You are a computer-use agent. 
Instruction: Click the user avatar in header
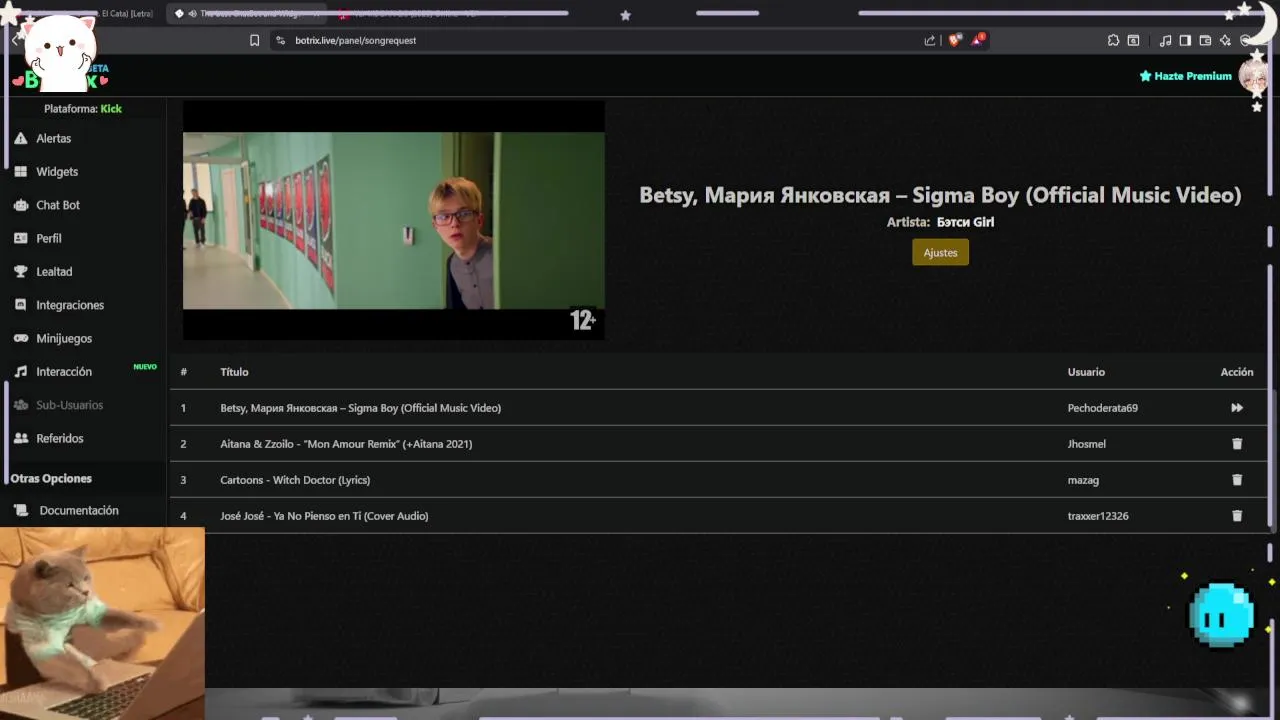(x=1253, y=76)
